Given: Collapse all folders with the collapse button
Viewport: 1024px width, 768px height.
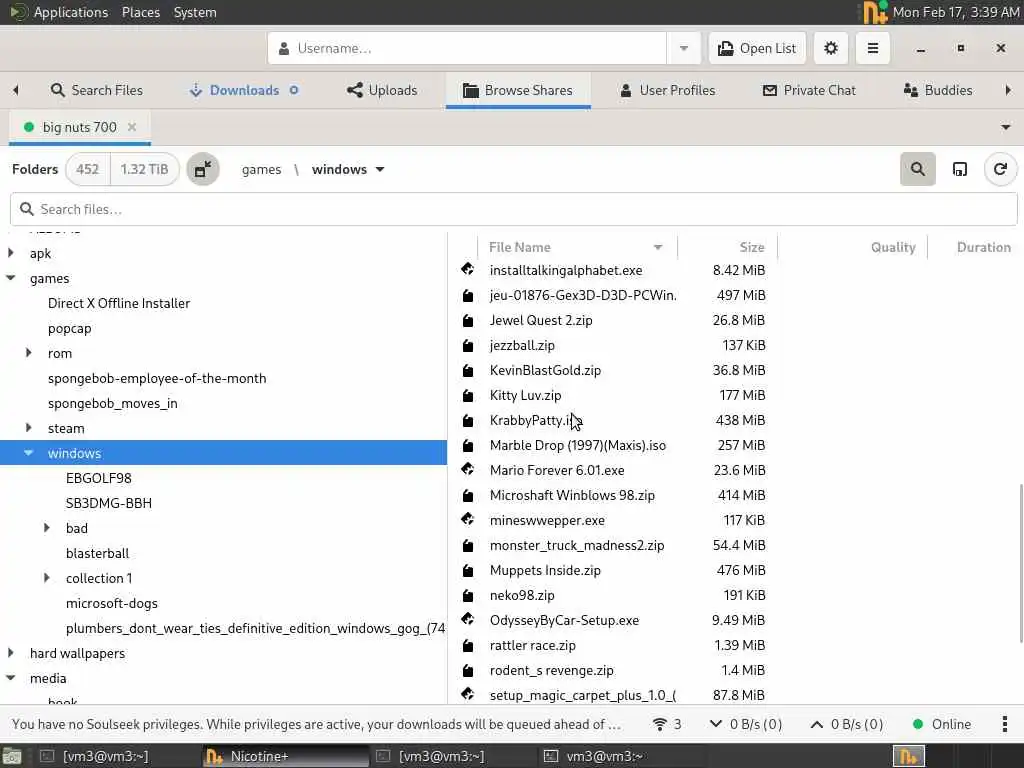Looking at the screenshot, I should point(203,169).
